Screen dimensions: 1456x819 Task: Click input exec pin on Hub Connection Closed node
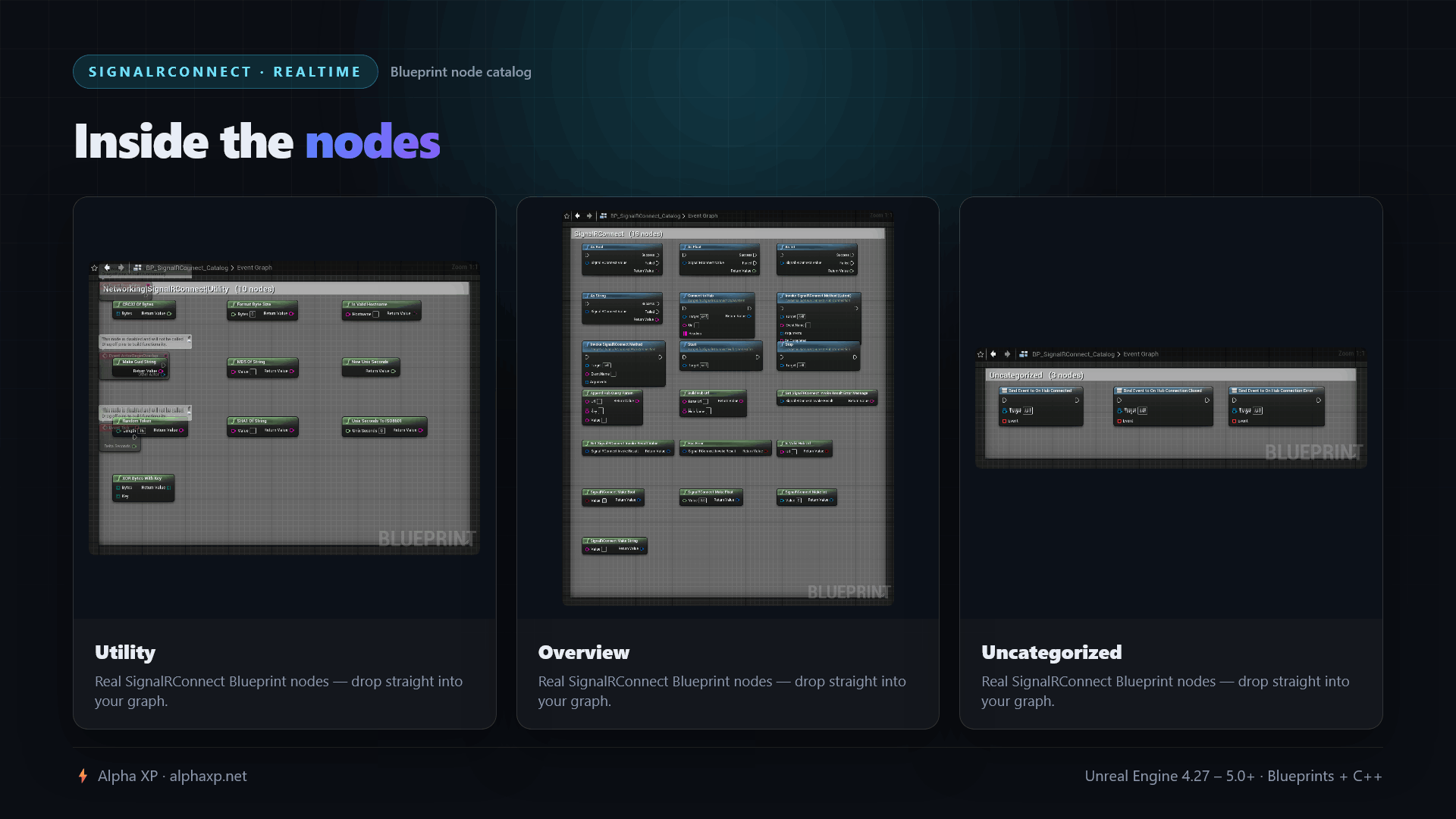pos(1119,400)
